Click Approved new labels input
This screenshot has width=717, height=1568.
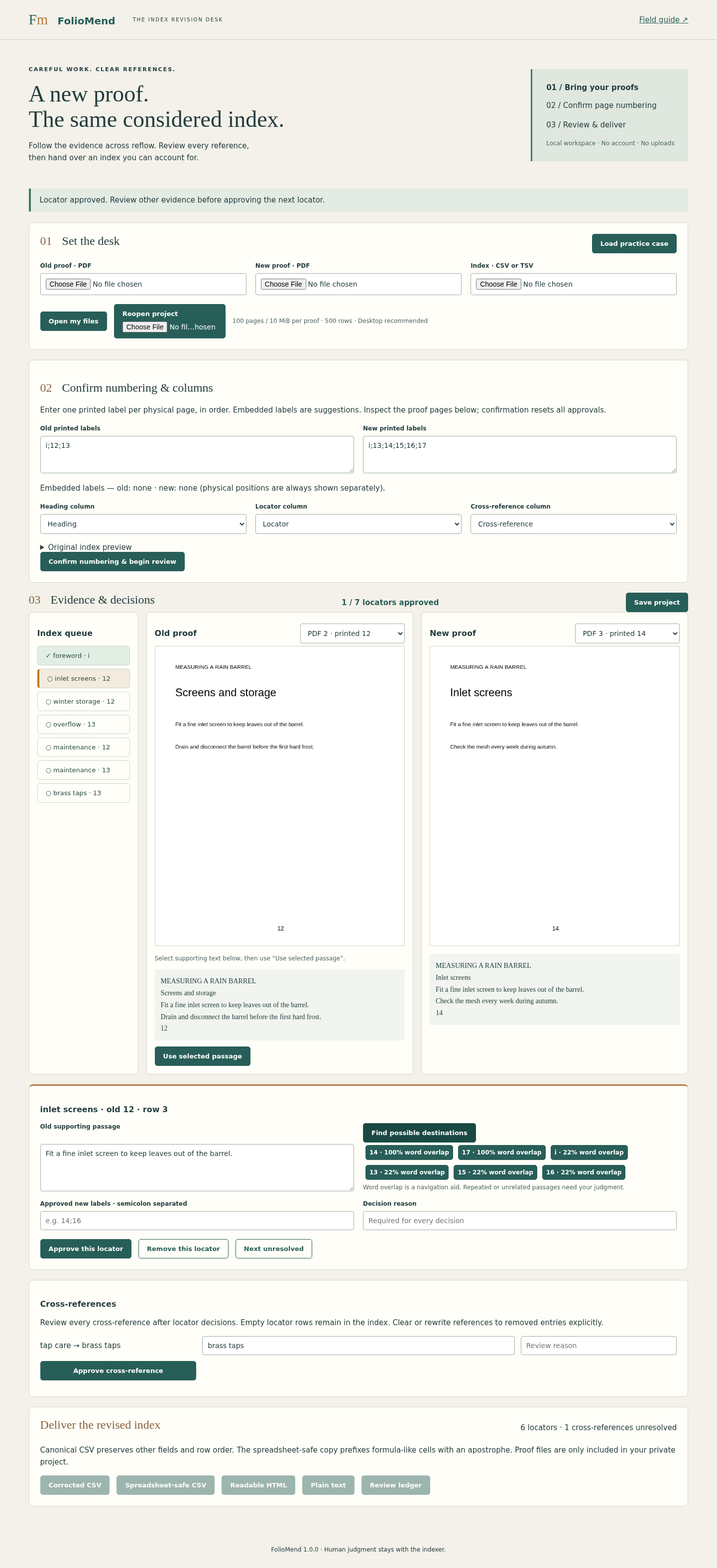pos(197,1221)
